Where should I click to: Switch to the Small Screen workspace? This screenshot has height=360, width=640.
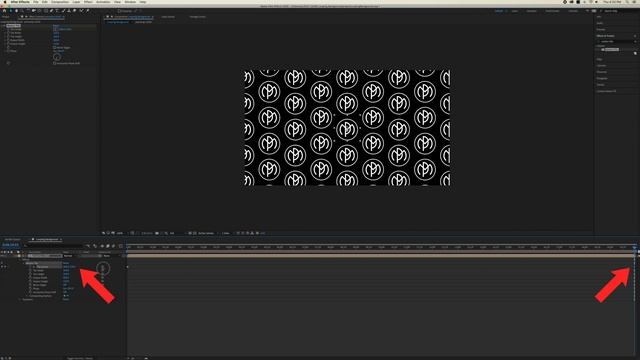pyautogui.click(x=553, y=11)
